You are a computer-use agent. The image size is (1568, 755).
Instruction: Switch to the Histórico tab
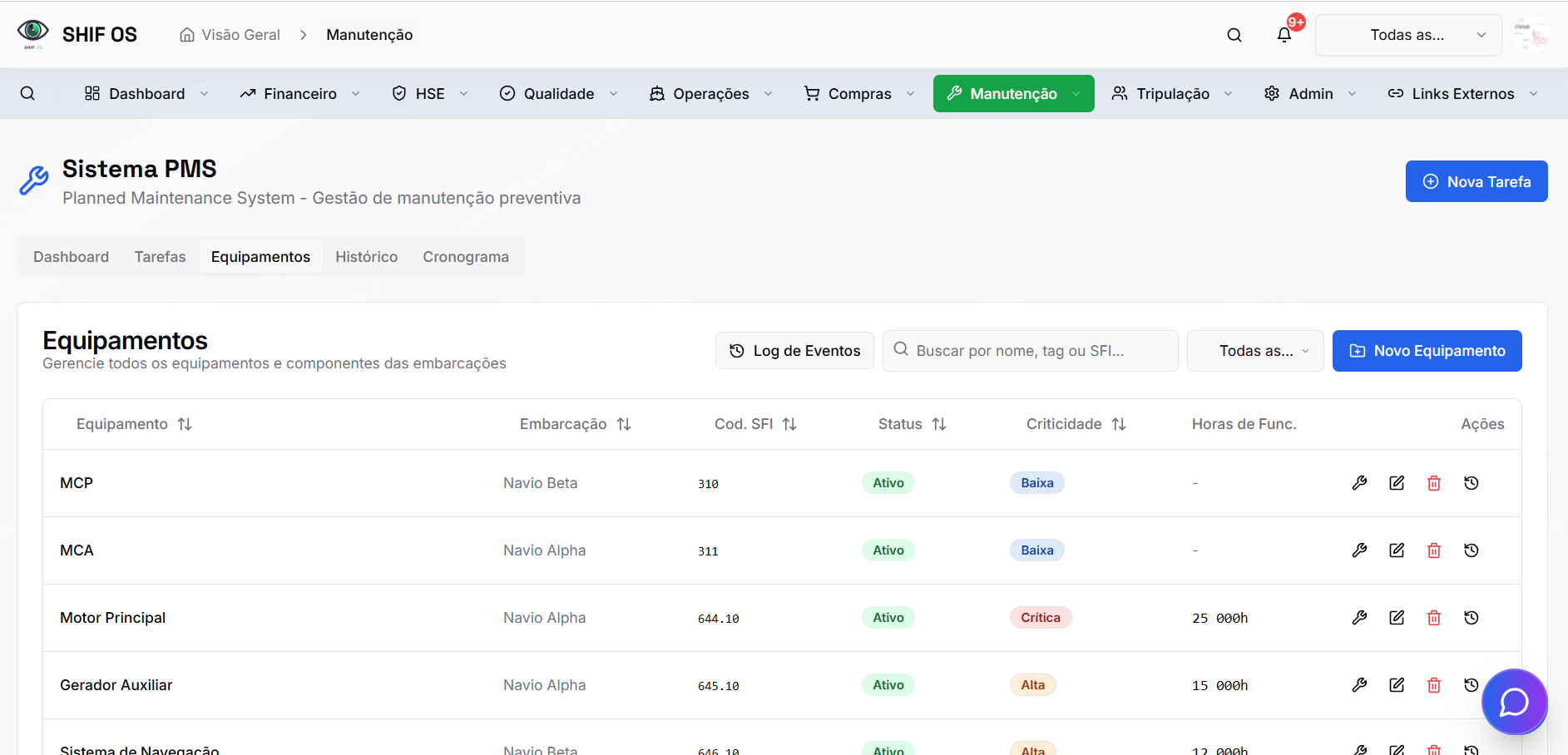coord(366,256)
